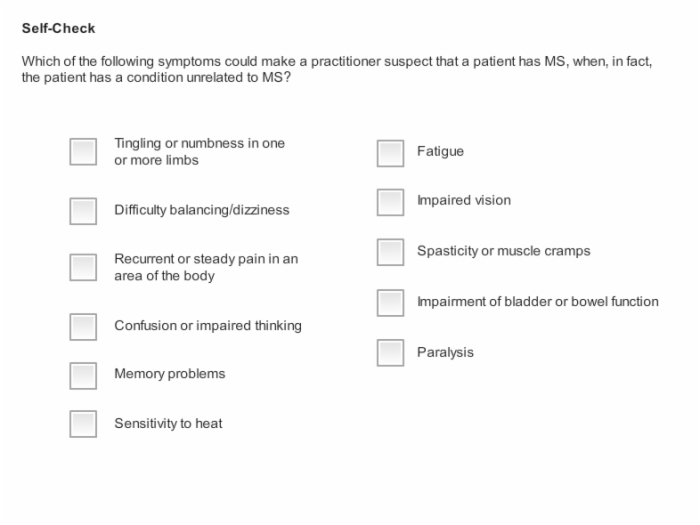Click the Fatigue label text
Screen dimensions: 700x525
[440, 151]
